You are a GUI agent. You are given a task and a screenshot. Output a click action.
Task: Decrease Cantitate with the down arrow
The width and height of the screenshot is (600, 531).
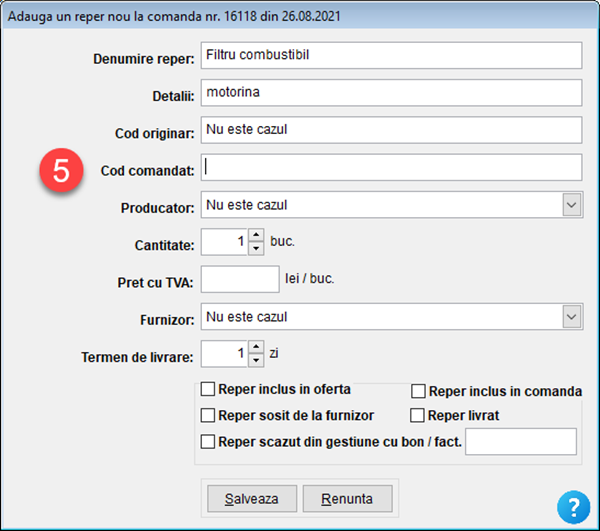click(255, 248)
